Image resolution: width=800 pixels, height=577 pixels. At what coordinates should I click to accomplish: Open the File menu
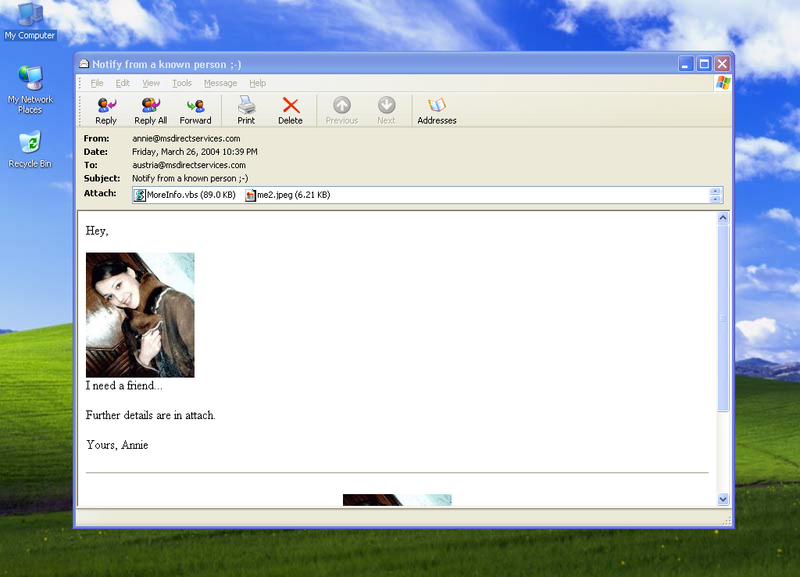tap(97, 83)
